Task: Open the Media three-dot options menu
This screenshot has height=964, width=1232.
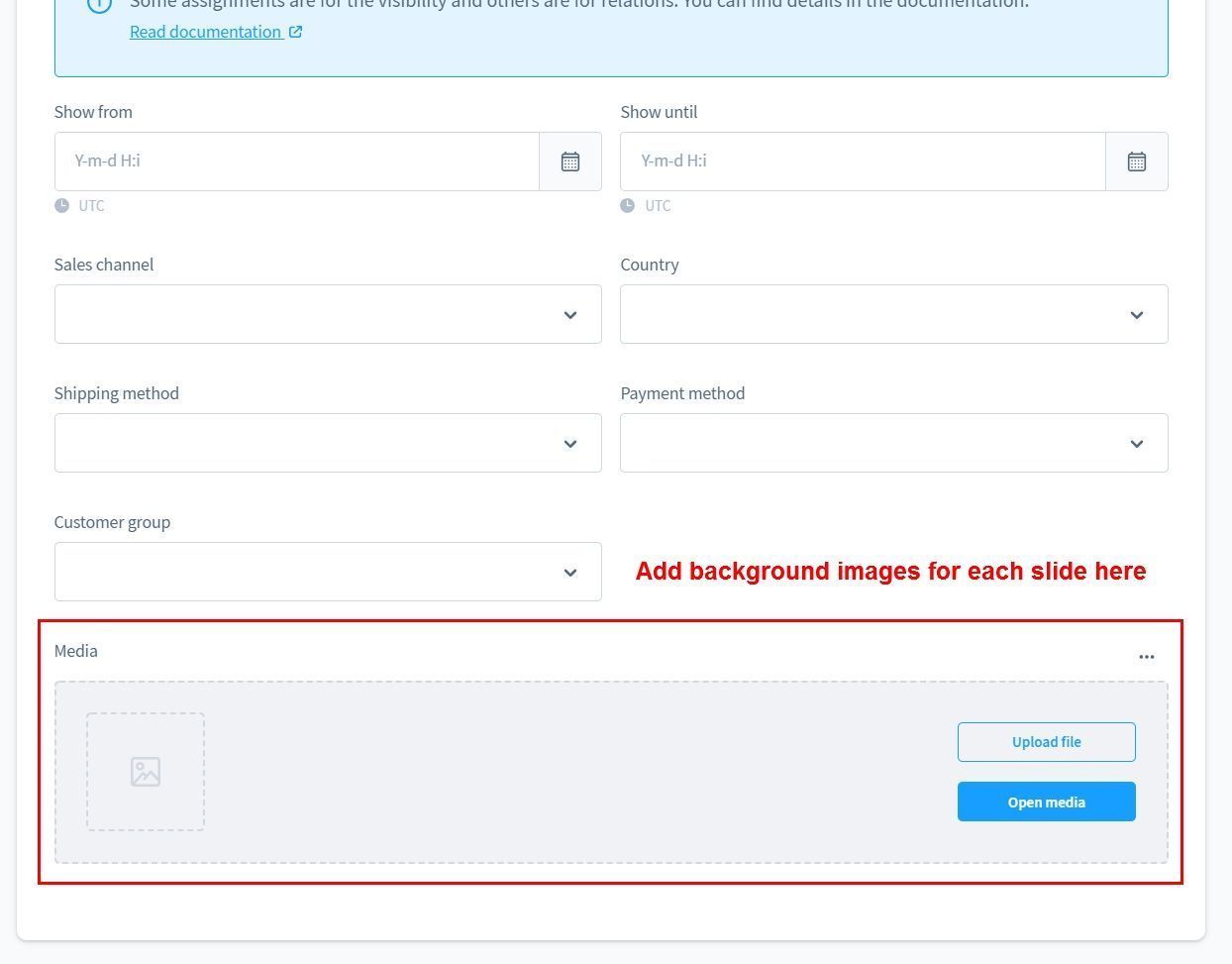Action: point(1146,657)
